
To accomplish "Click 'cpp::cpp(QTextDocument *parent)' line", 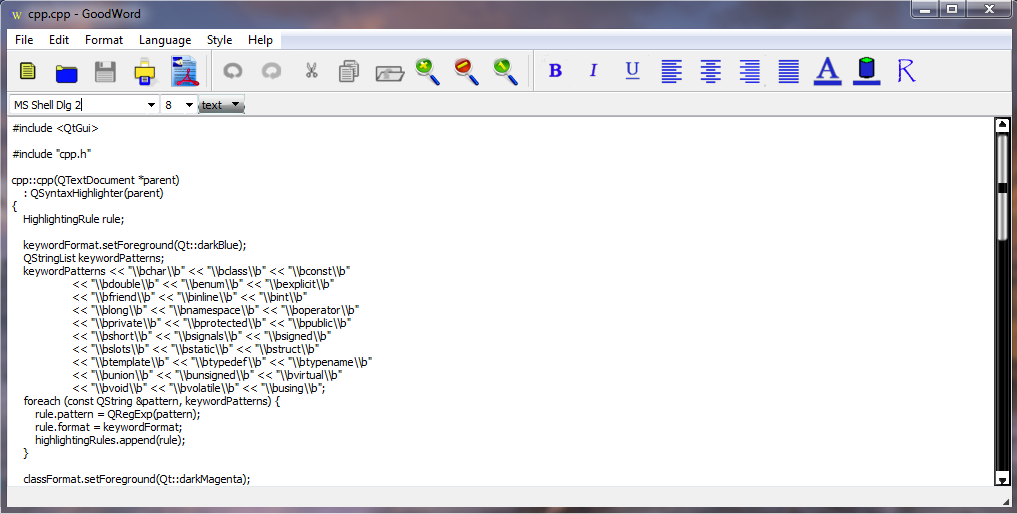I will click(x=95, y=180).
